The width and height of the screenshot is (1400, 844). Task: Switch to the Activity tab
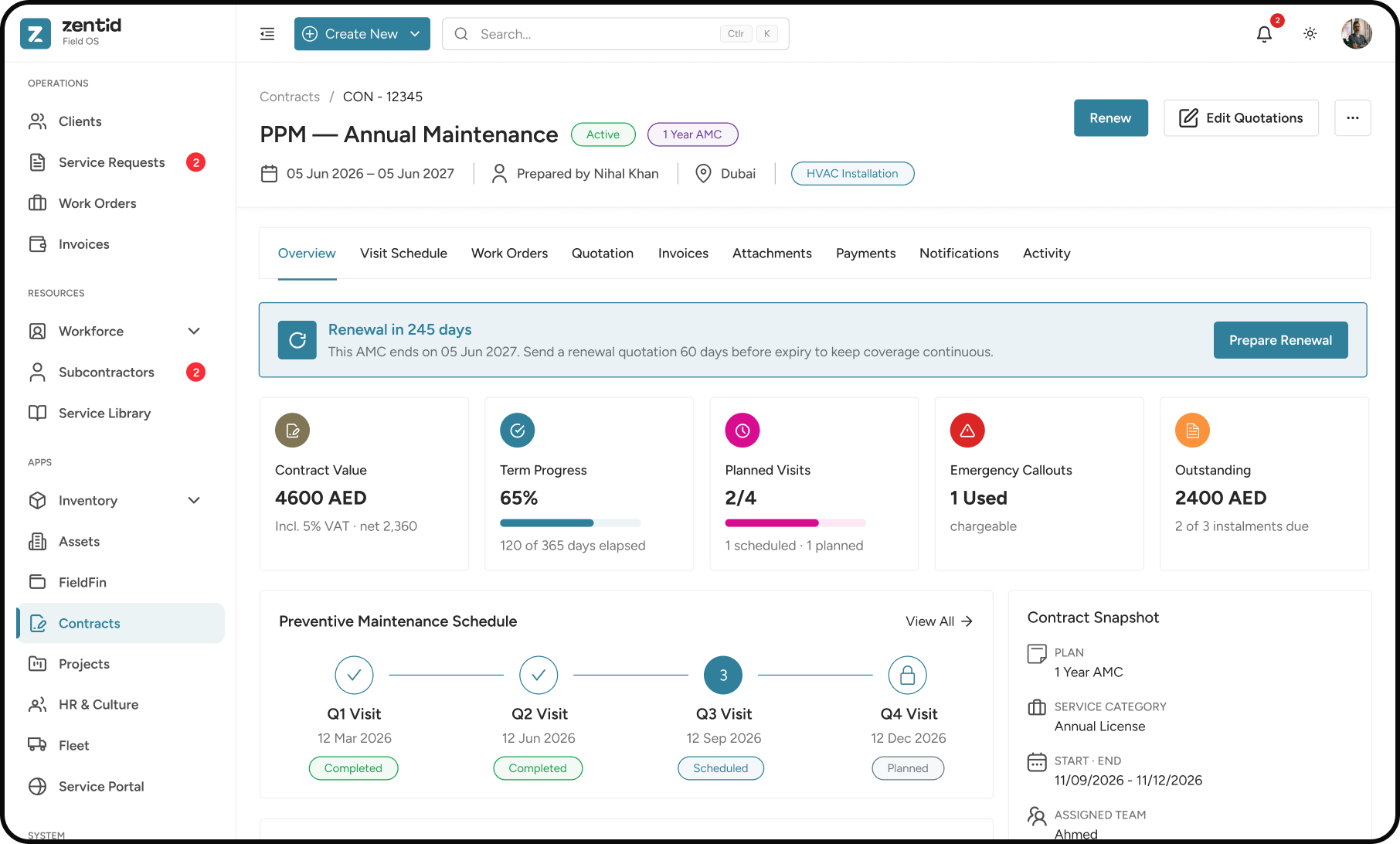tap(1046, 254)
